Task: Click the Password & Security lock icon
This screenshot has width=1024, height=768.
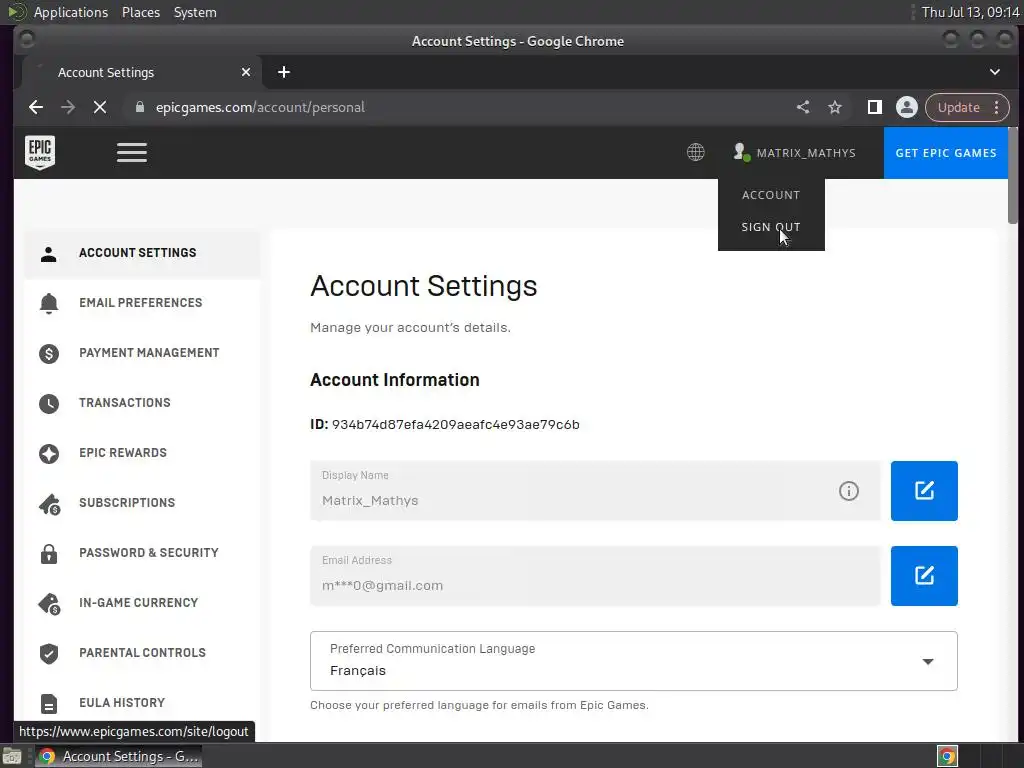Action: (x=48, y=554)
